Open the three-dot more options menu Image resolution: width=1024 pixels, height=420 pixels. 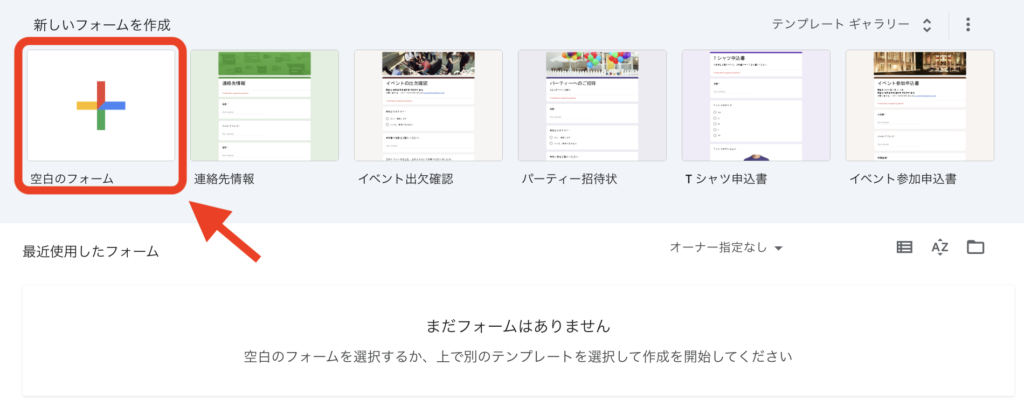click(968, 25)
